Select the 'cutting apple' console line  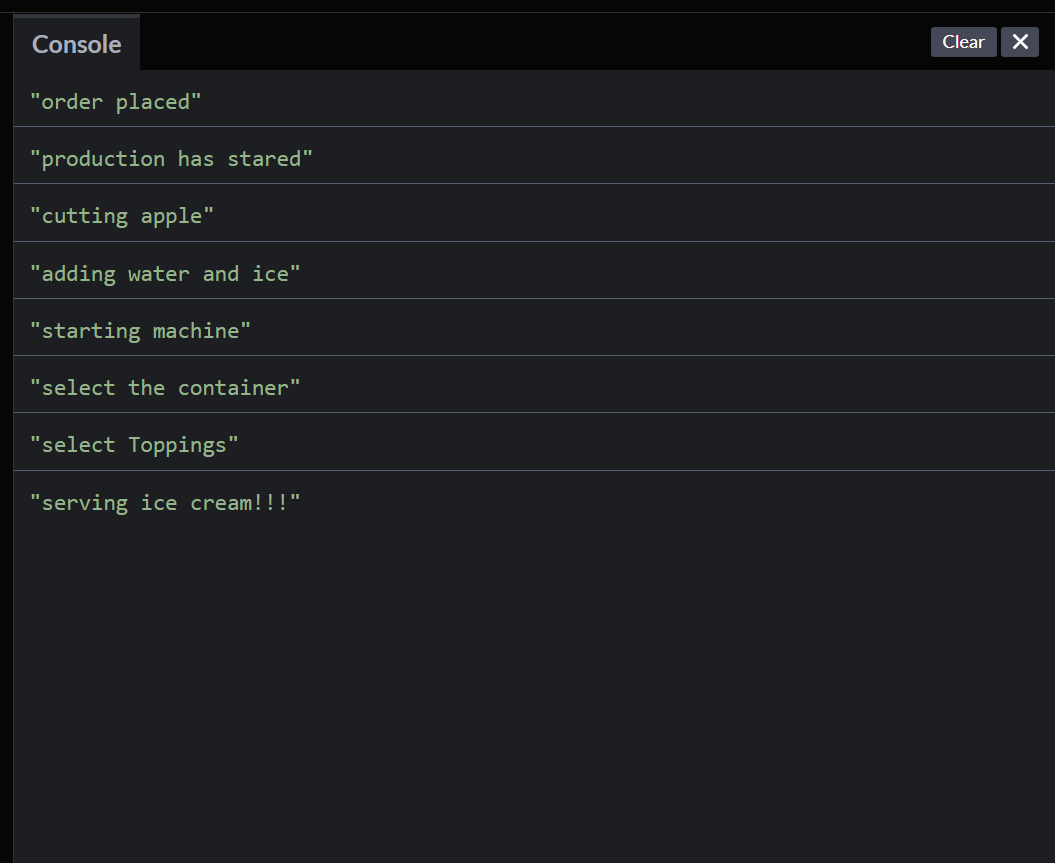(x=121, y=215)
